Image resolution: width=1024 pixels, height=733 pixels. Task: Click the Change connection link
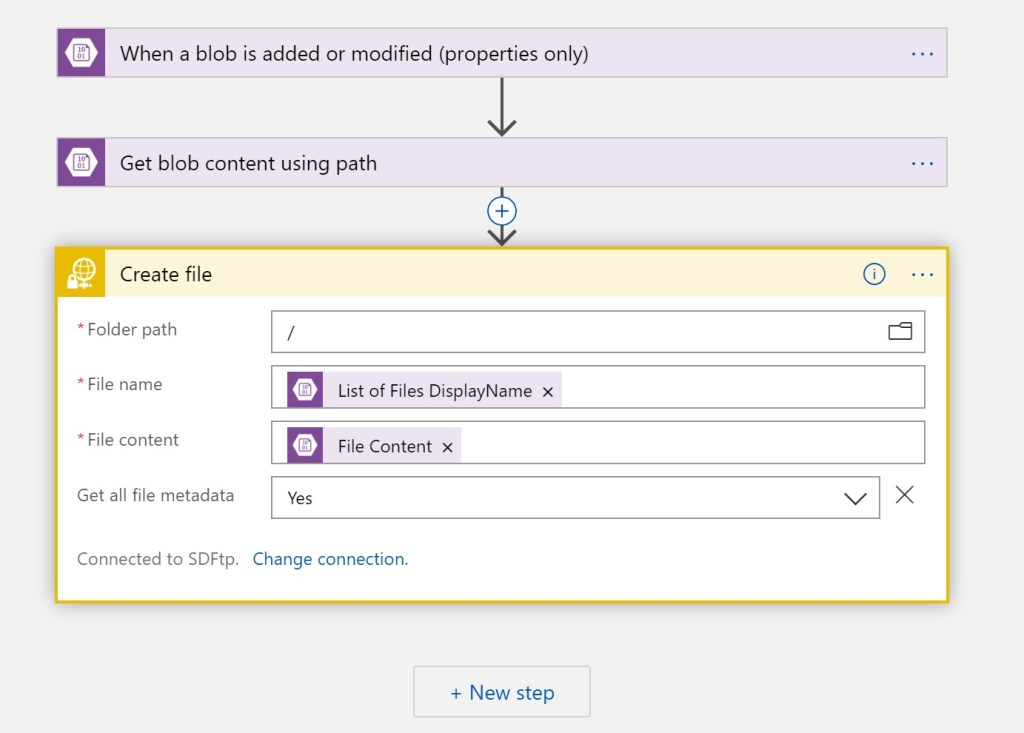pos(330,559)
